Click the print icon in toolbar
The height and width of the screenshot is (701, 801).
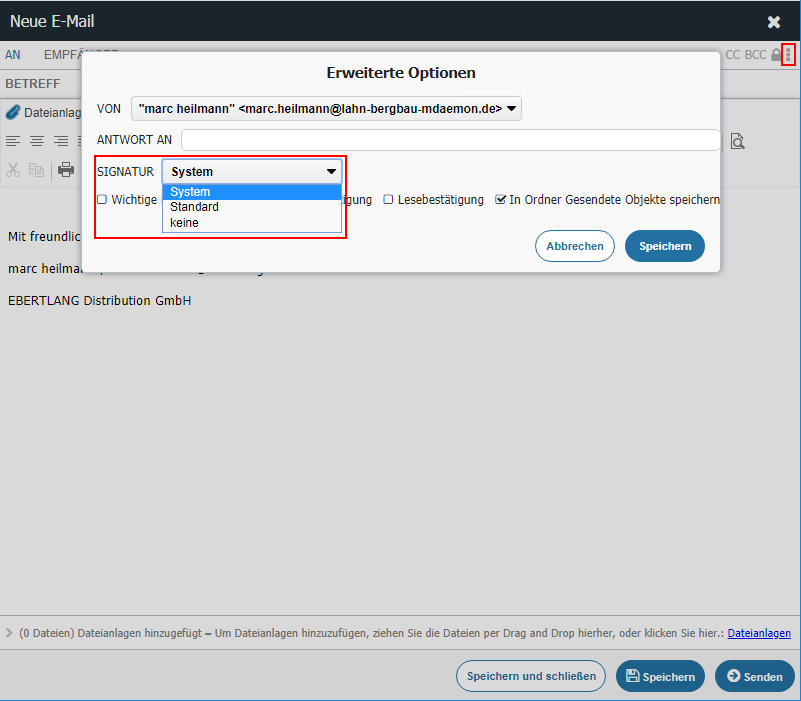[x=66, y=169]
